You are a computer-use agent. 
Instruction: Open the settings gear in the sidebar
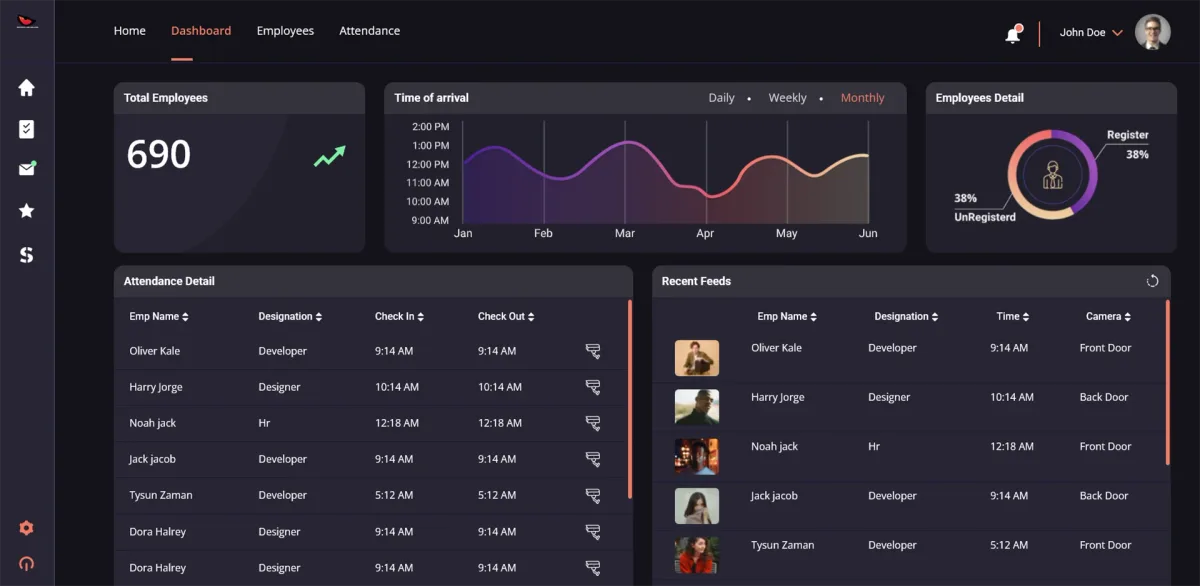(27, 528)
